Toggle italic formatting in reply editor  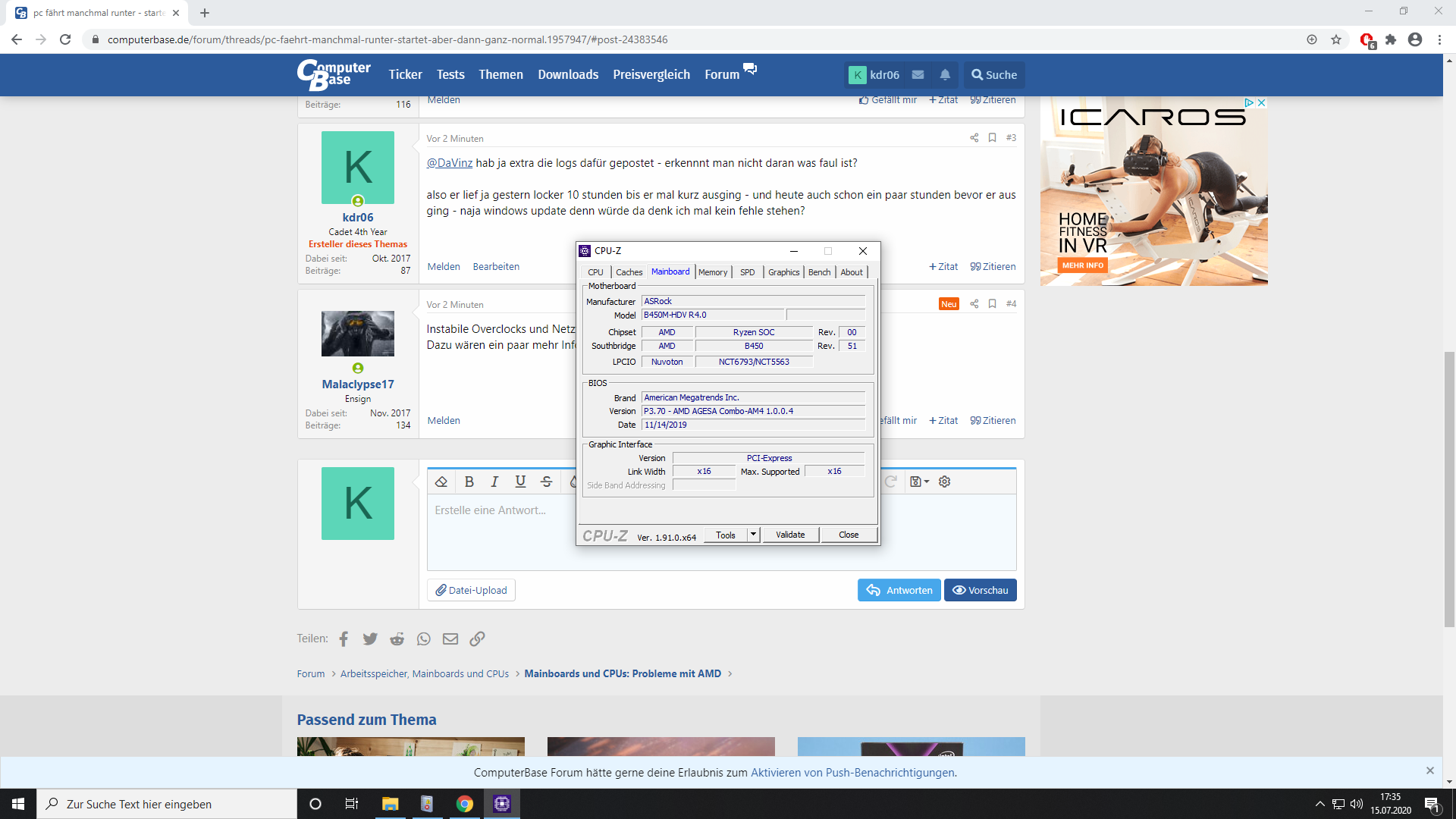[x=494, y=482]
